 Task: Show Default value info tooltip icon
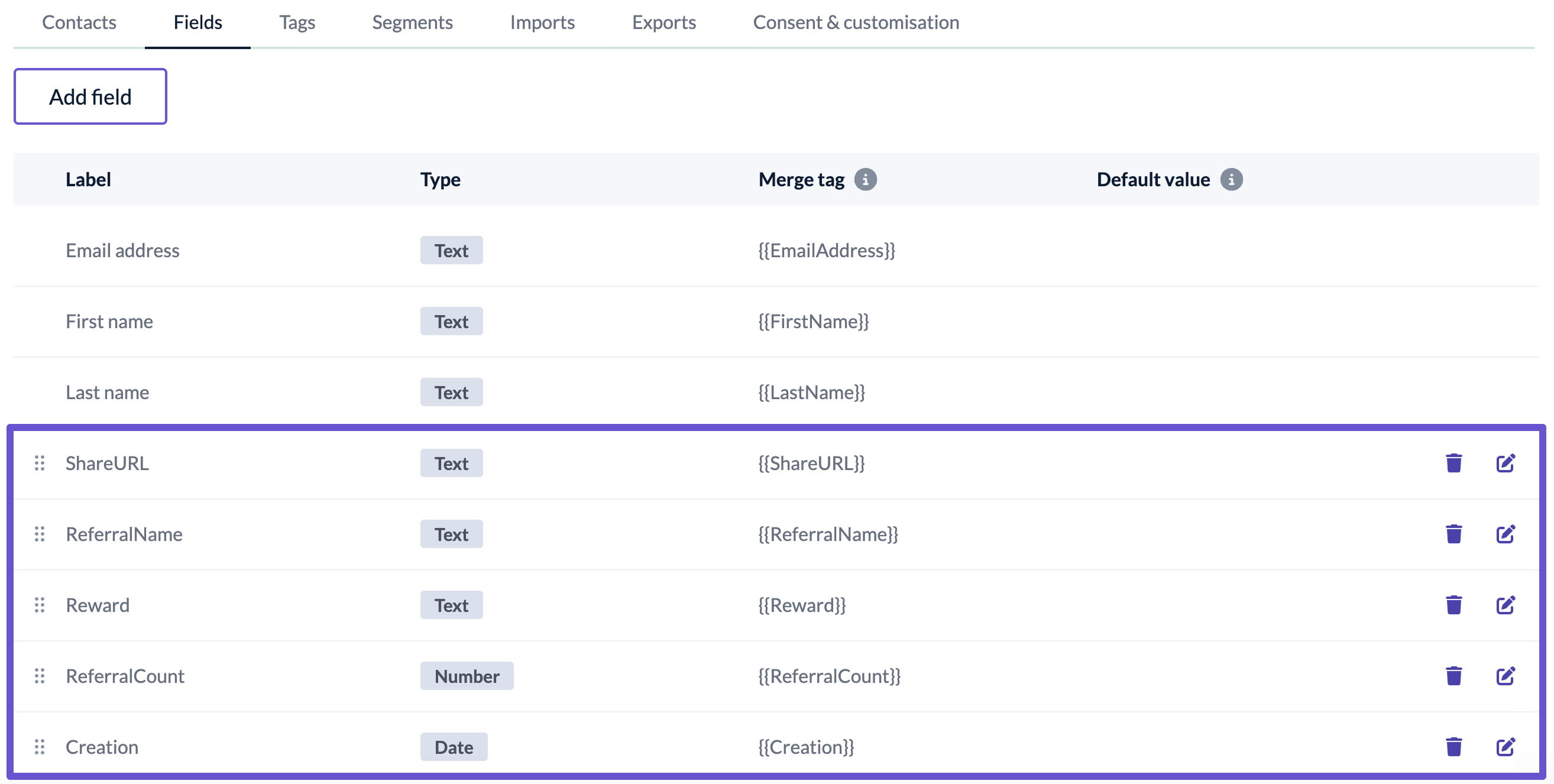1231,180
